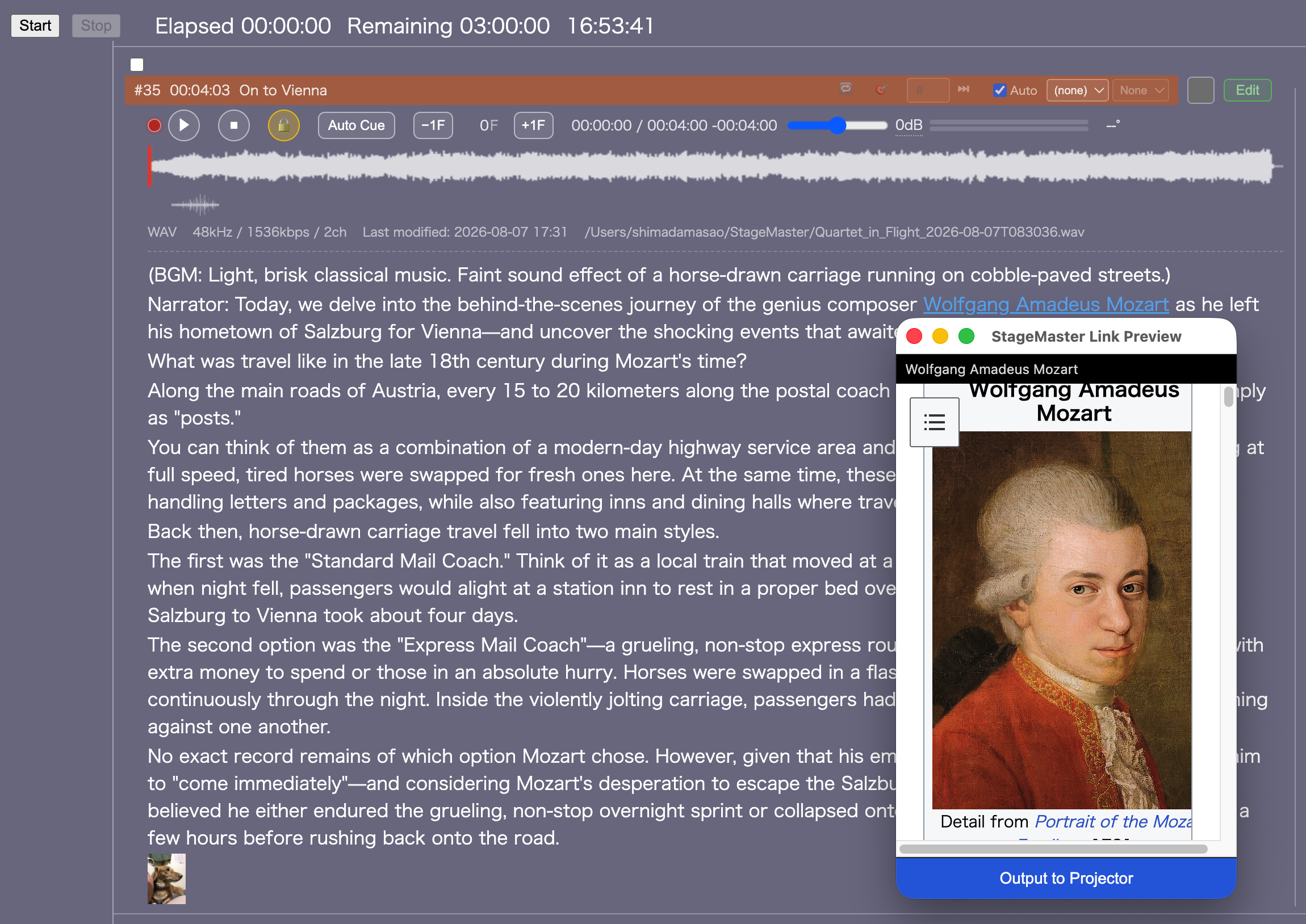Uncheck the Auto checkbox

point(999,90)
